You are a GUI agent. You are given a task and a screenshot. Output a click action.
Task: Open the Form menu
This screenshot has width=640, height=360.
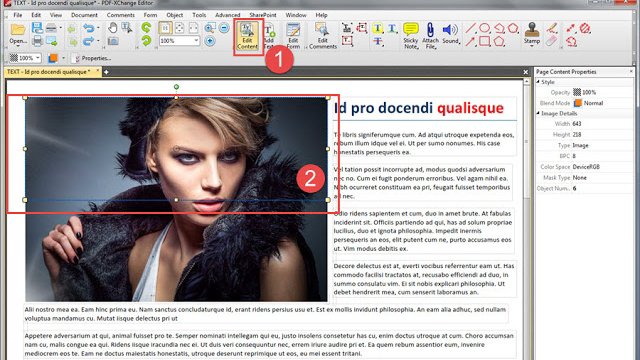point(150,15)
